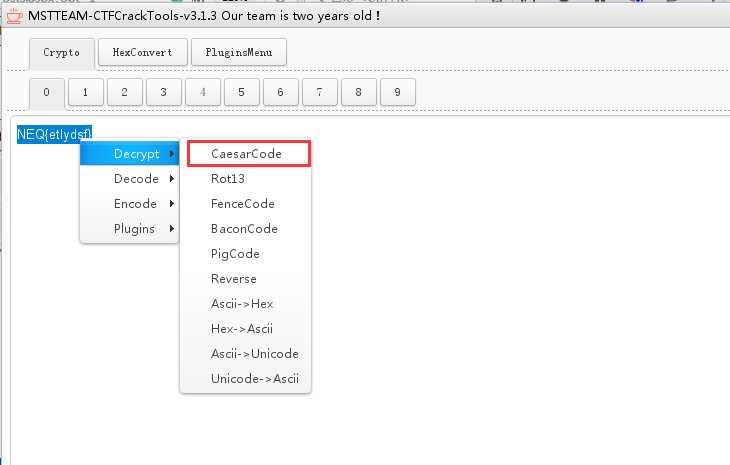Expand the Decode submenu arrow
The width and height of the screenshot is (730, 465).
coord(172,179)
